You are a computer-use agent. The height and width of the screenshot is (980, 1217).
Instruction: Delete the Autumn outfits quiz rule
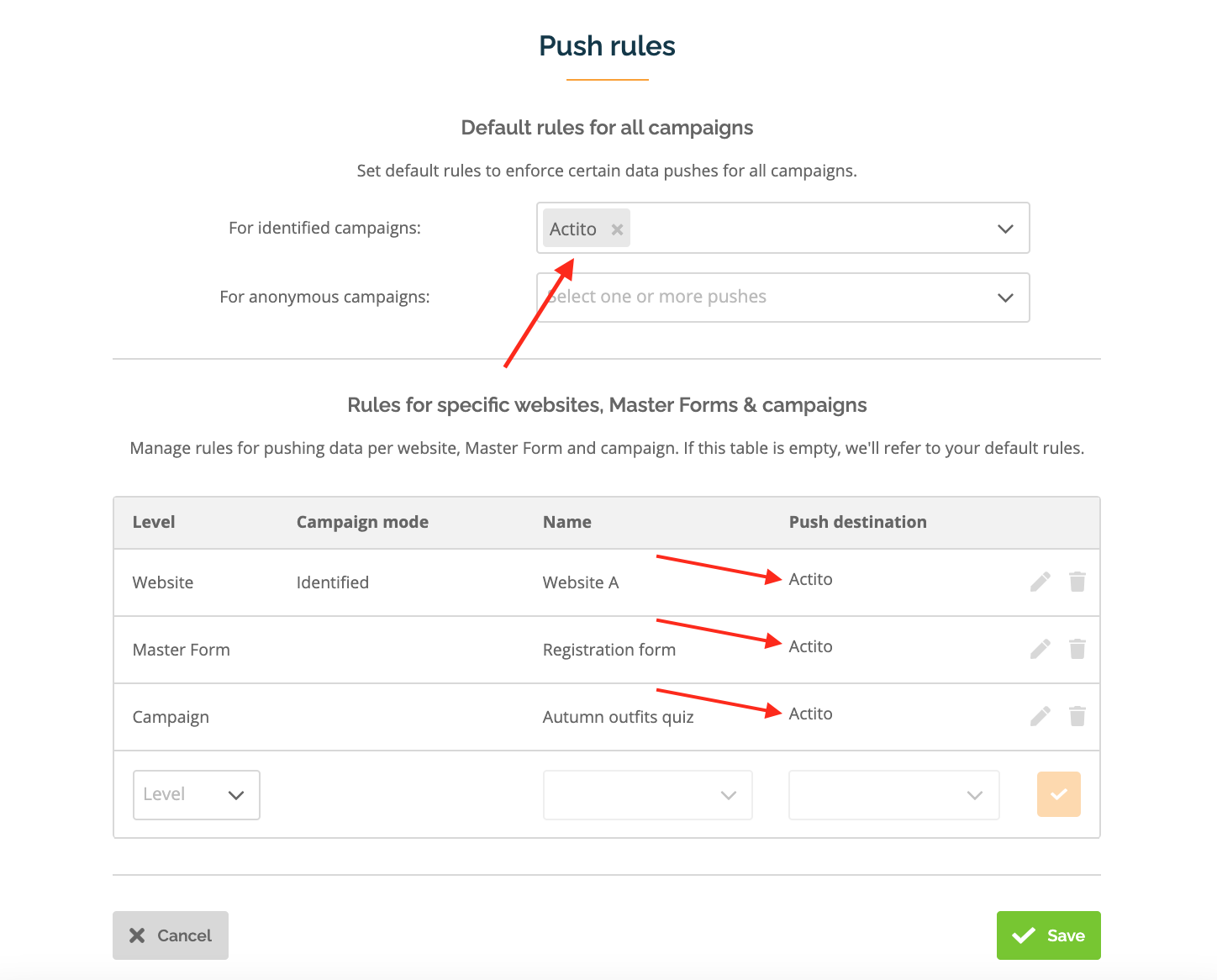coord(1077,716)
